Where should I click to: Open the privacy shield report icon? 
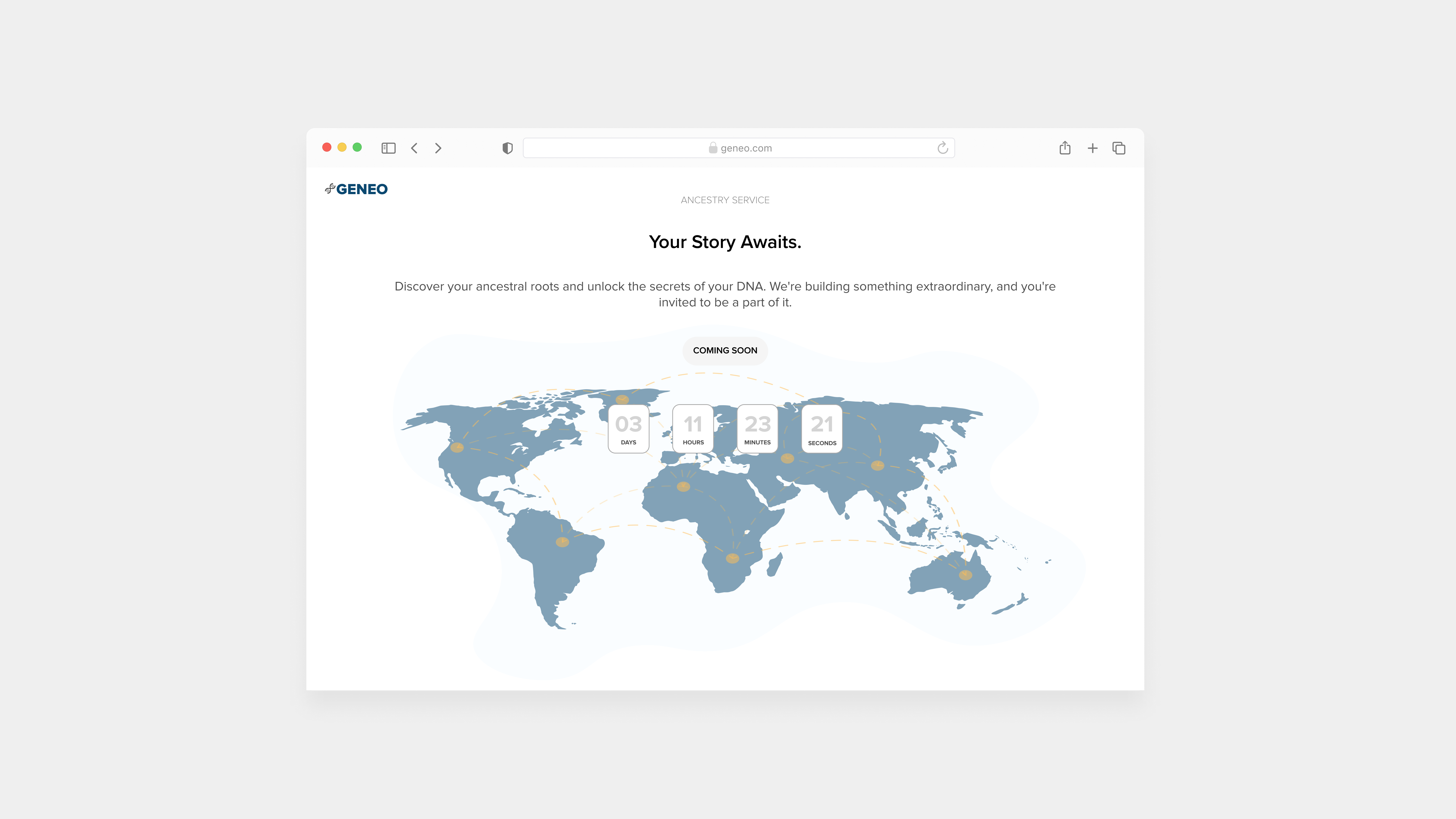click(508, 148)
